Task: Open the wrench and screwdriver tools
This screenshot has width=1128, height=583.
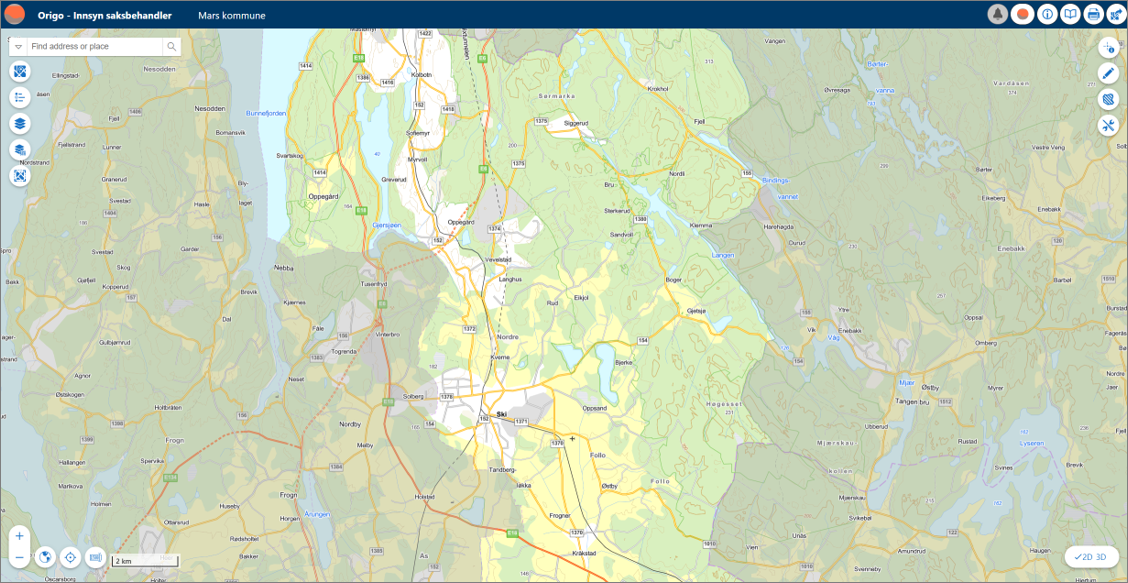Action: [1108, 125]
